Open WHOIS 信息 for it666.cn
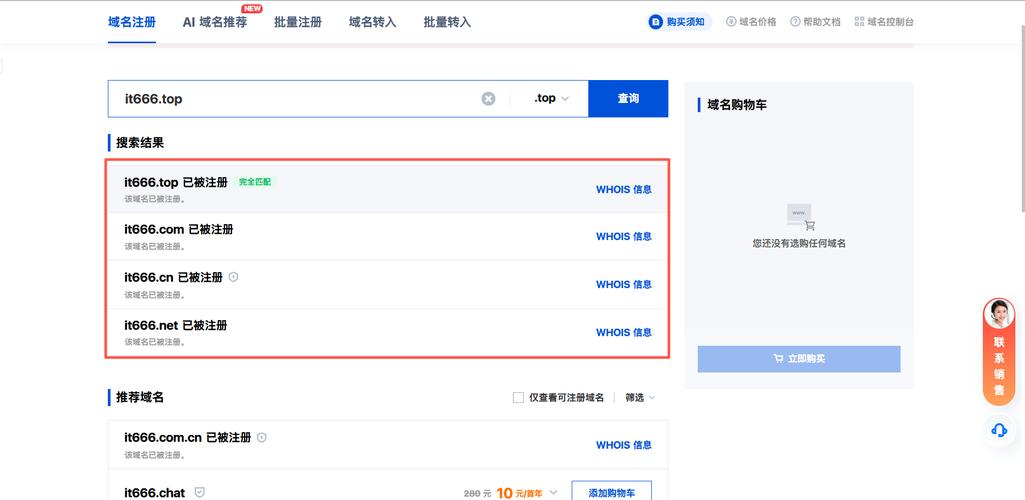Image resolution: width=1025 pixels, height=500 pixels. click(624, 284)
